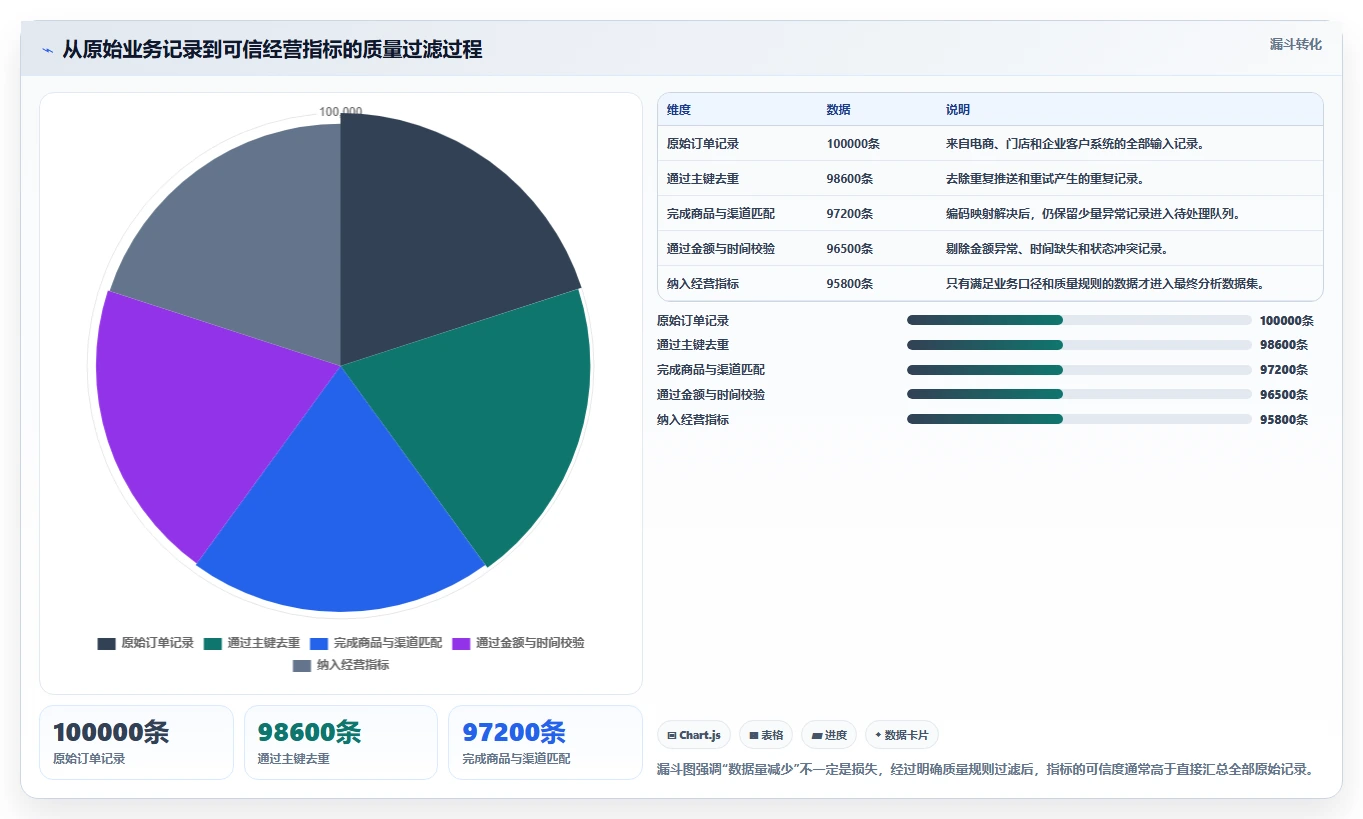Click the 漏斗转化 label in the header
The image size is (1363, 819).
tap(1296, 44)
